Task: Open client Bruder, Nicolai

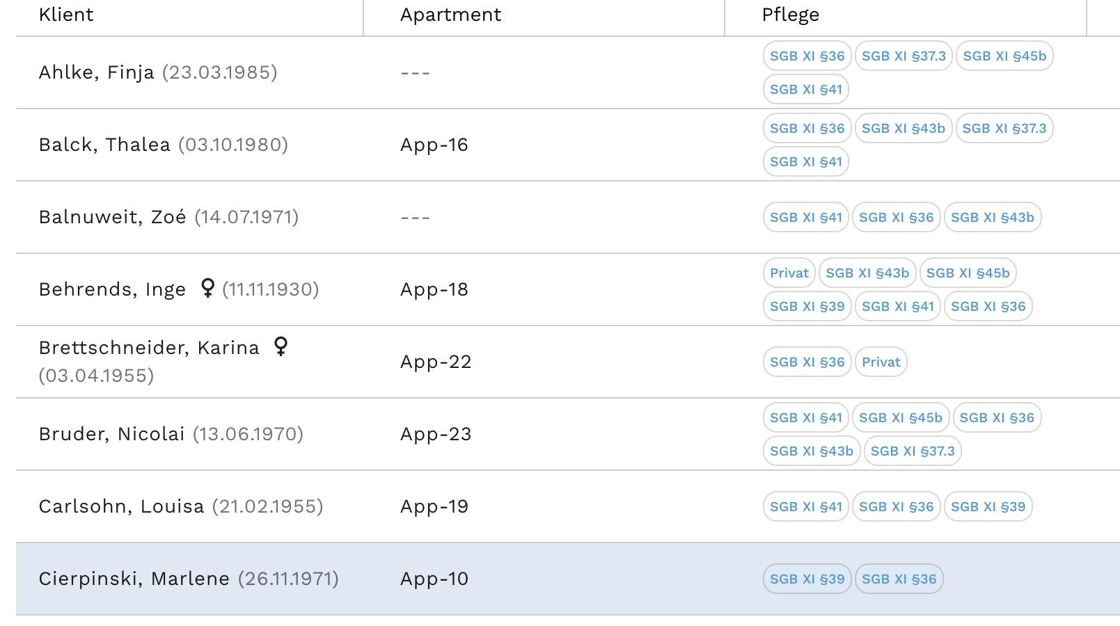Action: (111, 434)
